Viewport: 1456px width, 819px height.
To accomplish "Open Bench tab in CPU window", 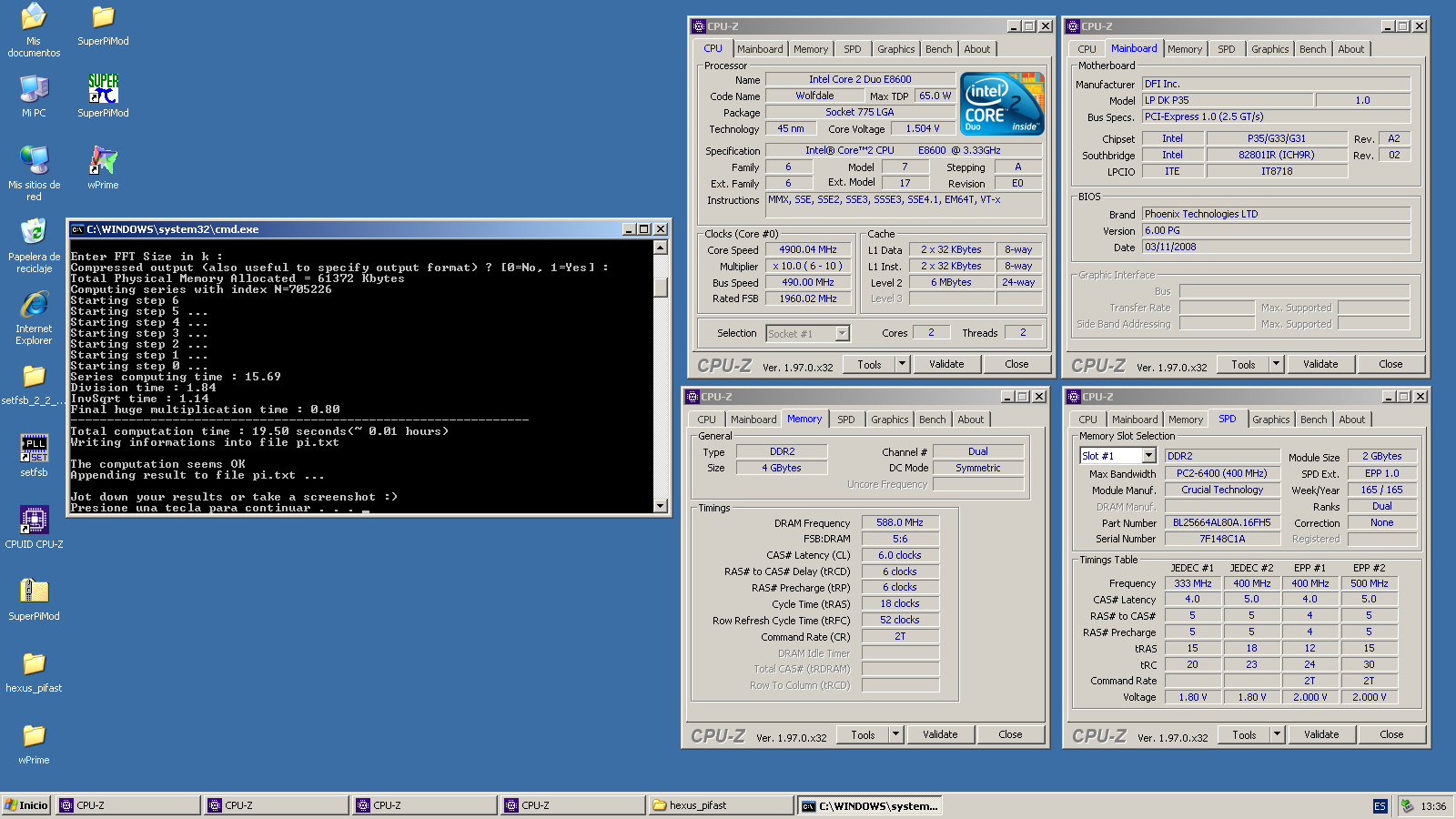I will pyautogui.click(x=939, y=49).
